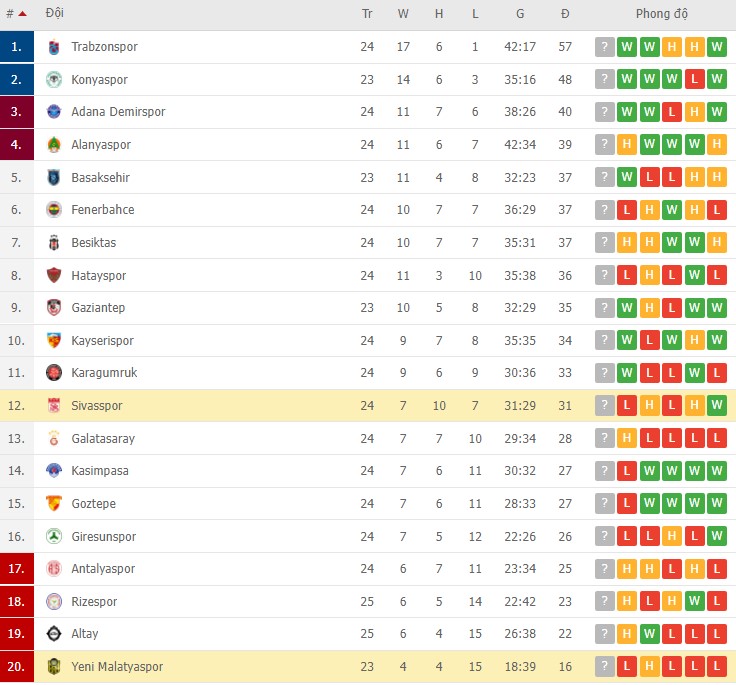Click the Goztepe club crest
The height and width of the screenshot is (685, 736).
pyautogui.click(x=54, y=504)
